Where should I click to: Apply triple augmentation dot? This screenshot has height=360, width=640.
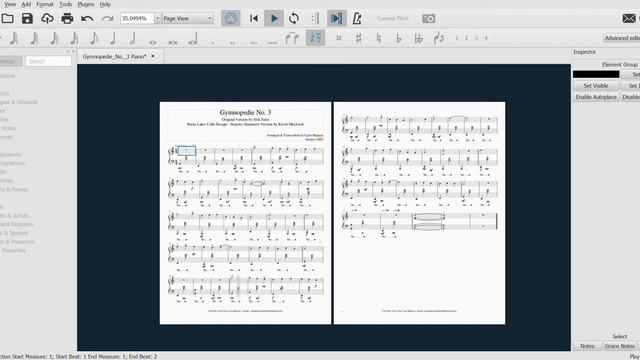(x=253, y=42)
